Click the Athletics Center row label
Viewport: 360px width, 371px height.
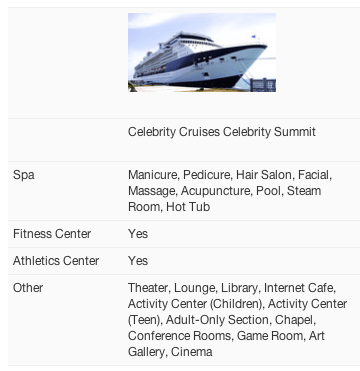[x=56, y=261]
